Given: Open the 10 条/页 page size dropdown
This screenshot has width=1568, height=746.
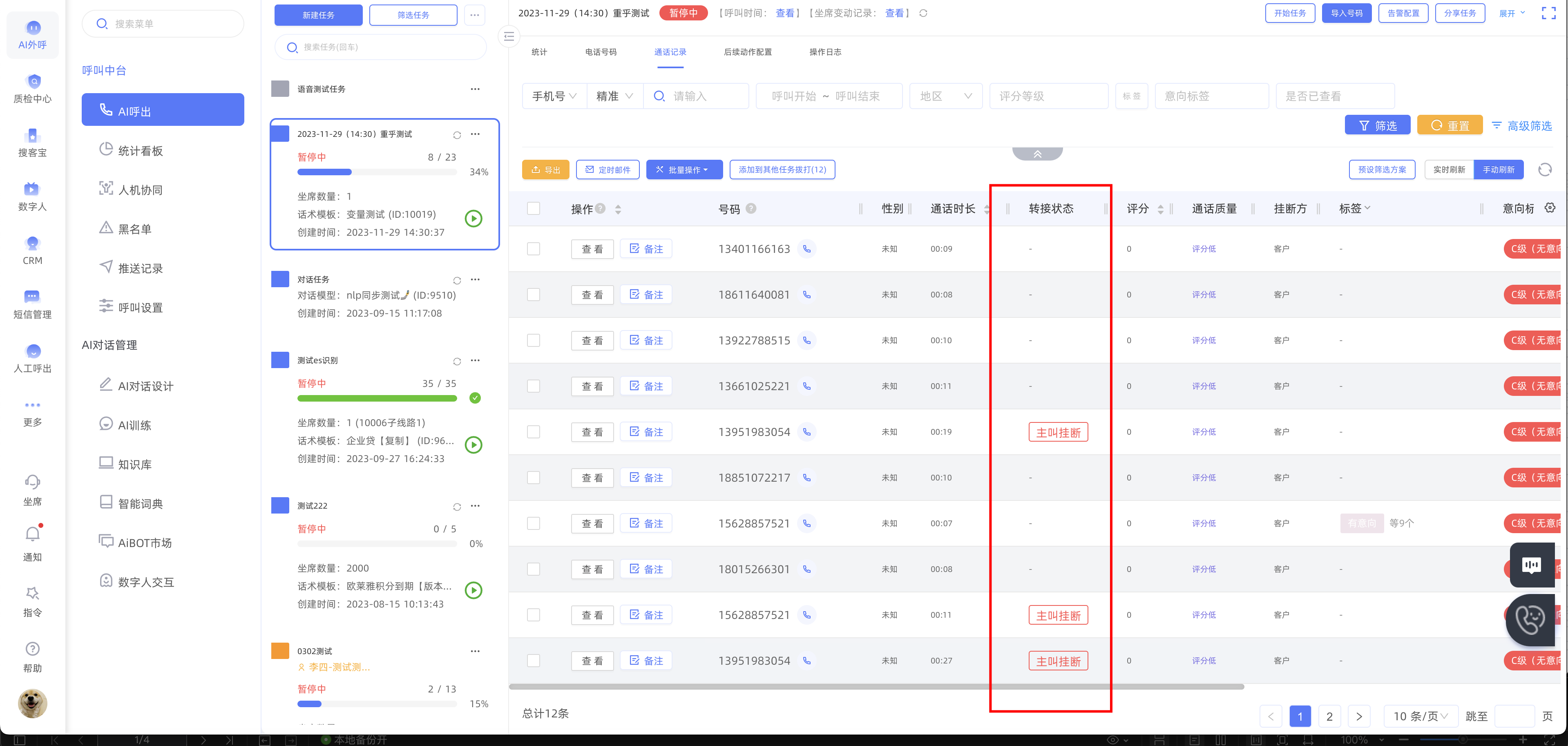Looking at the screenshot, I should pyautogui.click(x=1421, y=716).
